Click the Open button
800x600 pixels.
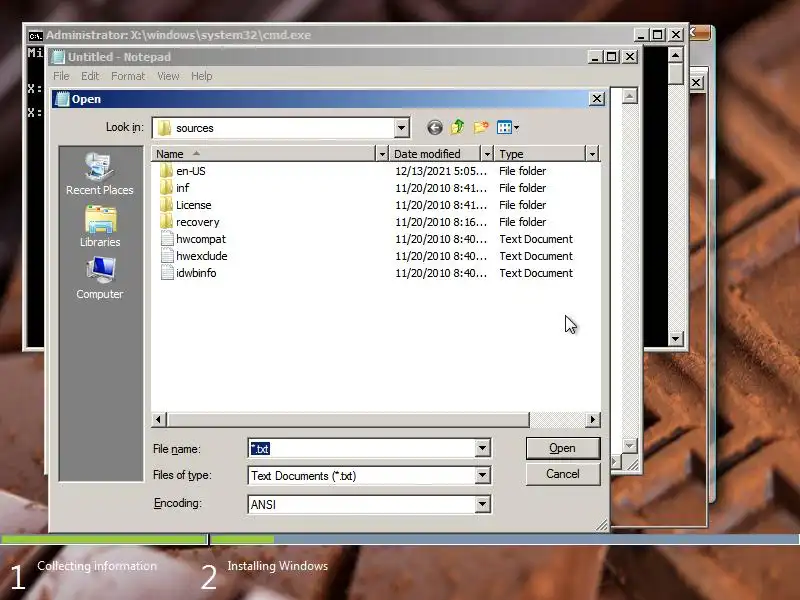[x=563, y=448]
